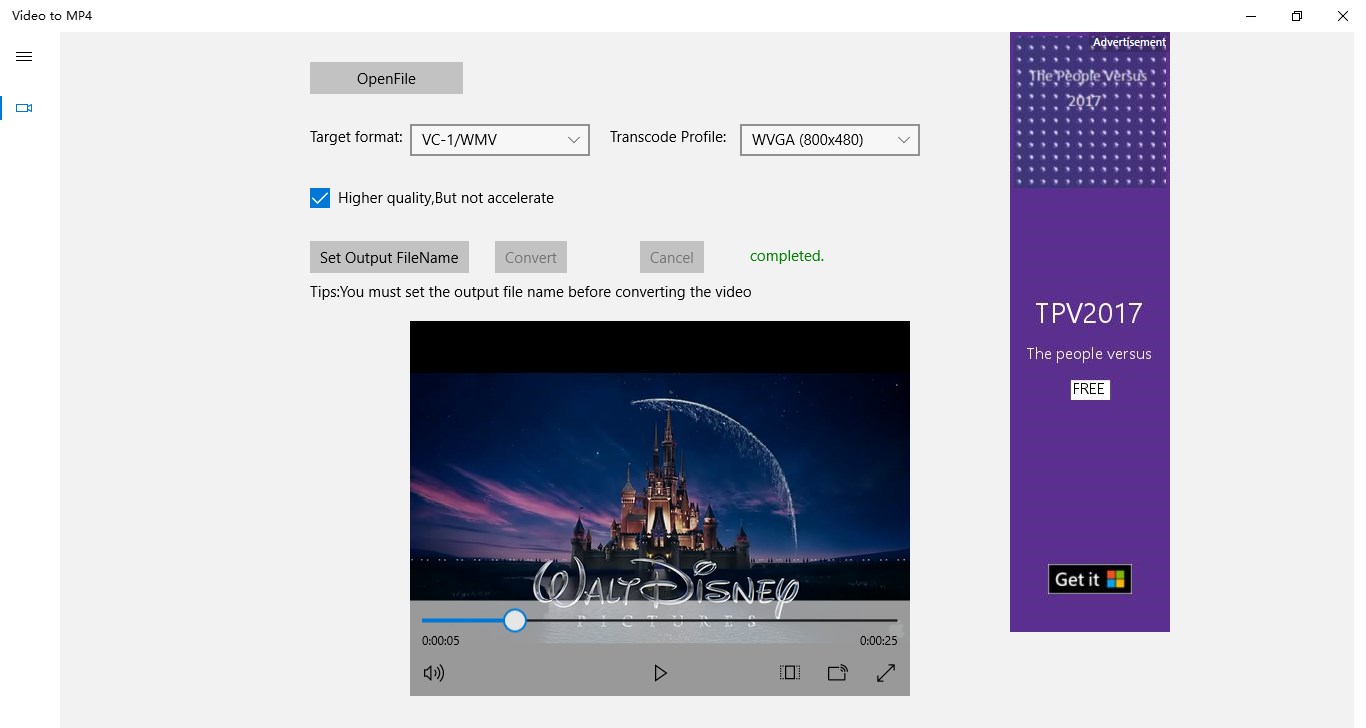This screenshot has height=728, width=1366.
Task: Click the Transcode Profile label
Action: coord(668,137)
